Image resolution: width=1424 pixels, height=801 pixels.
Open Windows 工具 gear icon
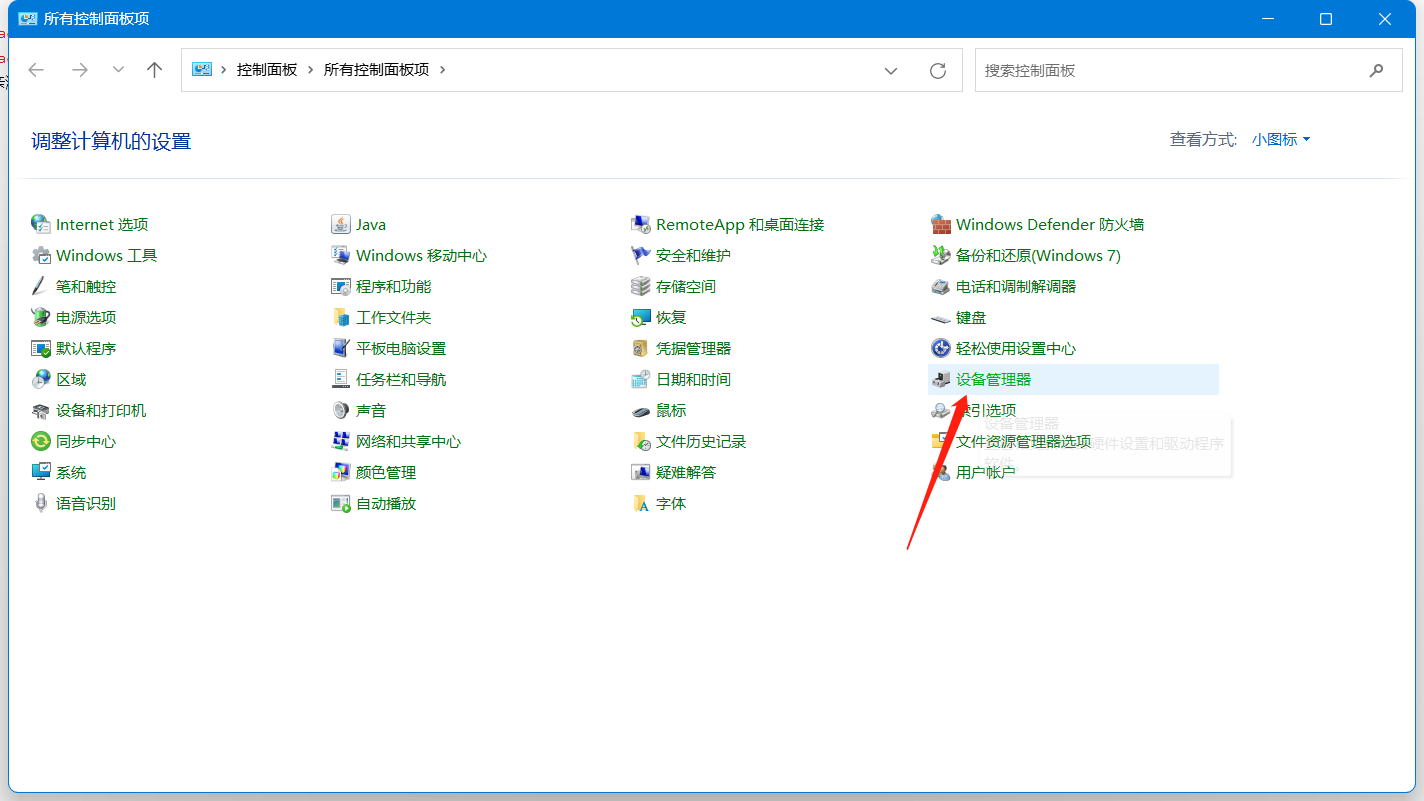click(x=40, y=255)
